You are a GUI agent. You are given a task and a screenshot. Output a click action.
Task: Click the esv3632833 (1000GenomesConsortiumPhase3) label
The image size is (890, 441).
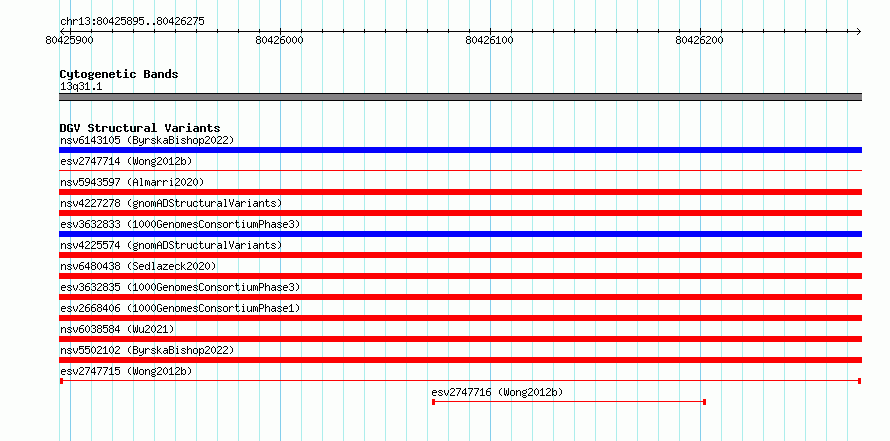tap(180, 224)
